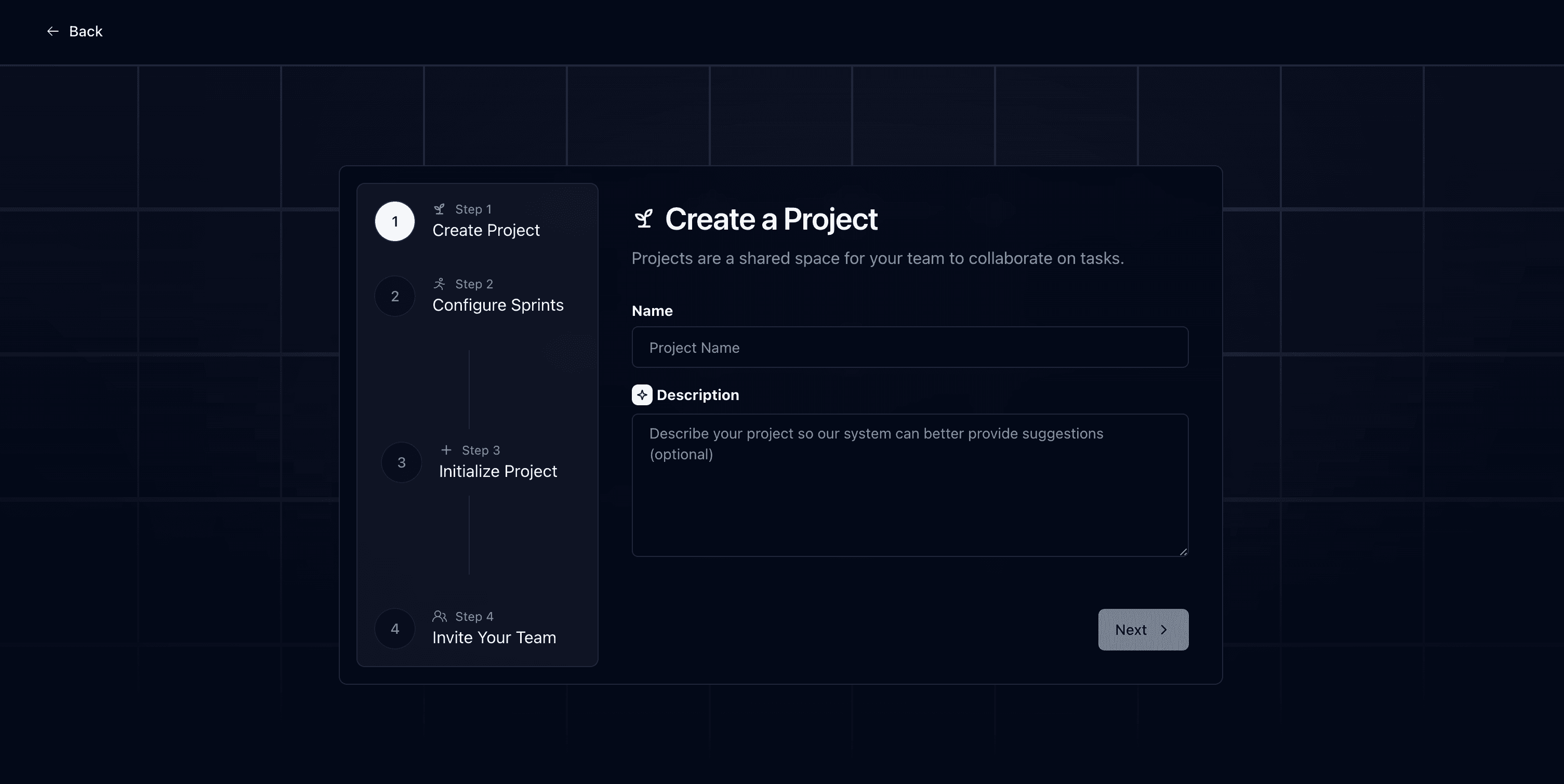
Task: Click the plus icon beside Step 3
Action: pos(446,450)
